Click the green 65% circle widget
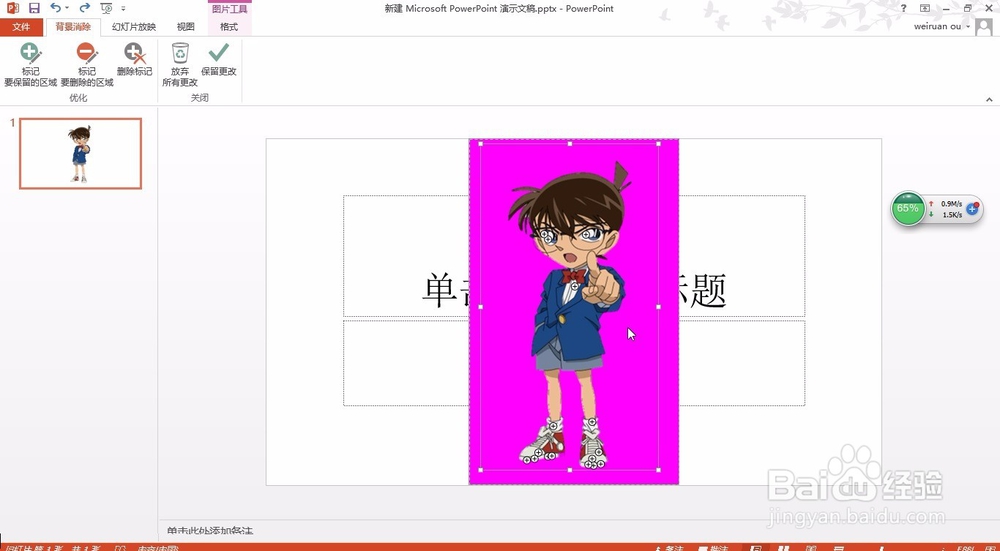 [908, 209]
